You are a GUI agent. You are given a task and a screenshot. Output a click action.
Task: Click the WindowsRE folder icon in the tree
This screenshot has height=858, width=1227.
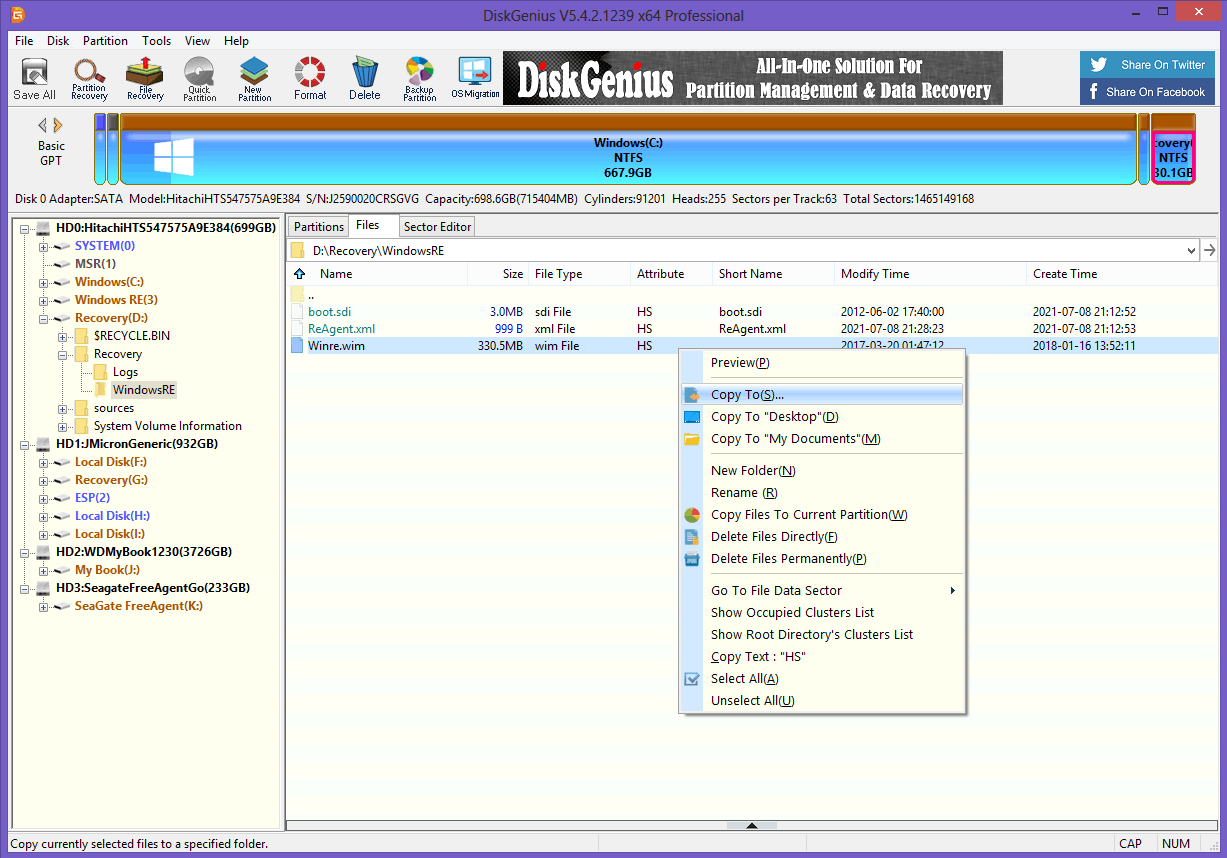[x=101, y=390]
